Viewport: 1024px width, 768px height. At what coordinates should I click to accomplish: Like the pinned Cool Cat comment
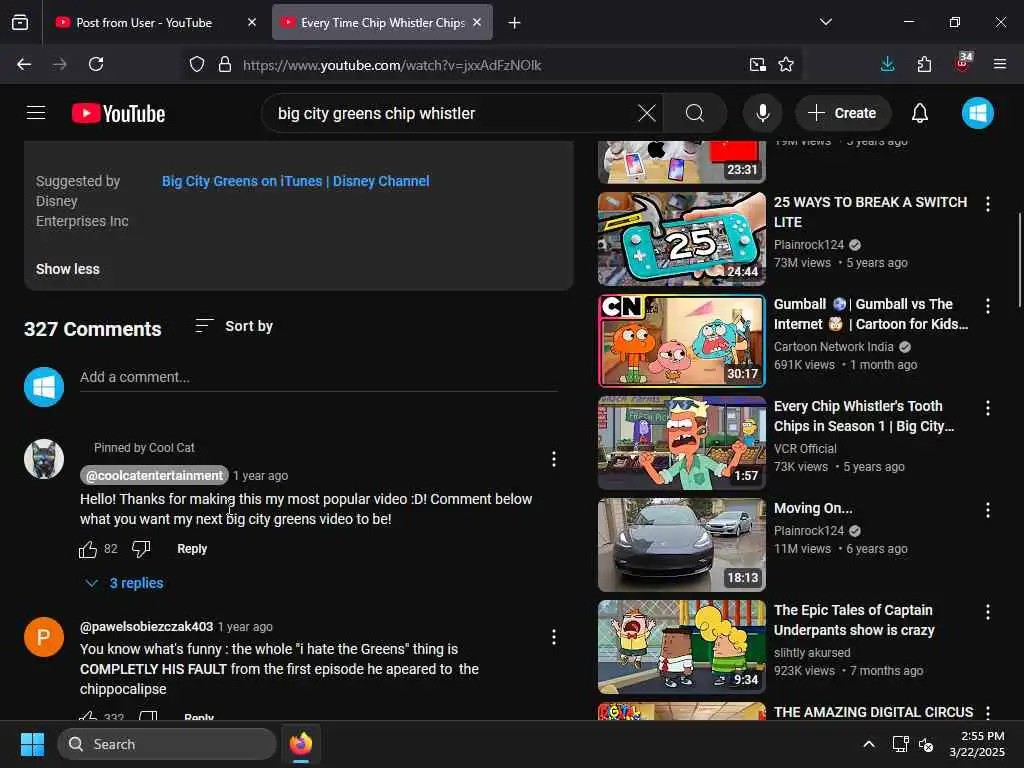coord(88,549)
